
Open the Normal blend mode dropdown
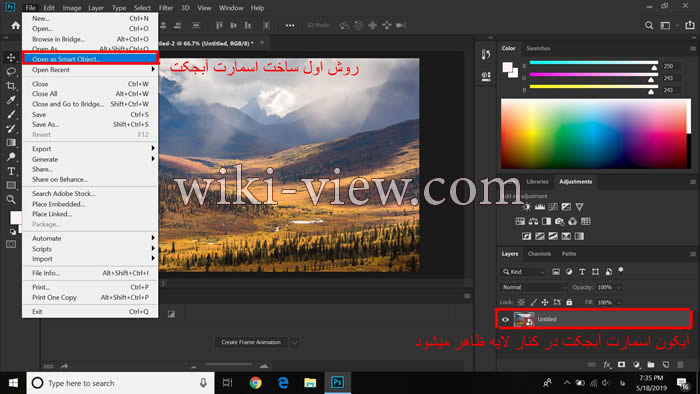click(533, 287)
